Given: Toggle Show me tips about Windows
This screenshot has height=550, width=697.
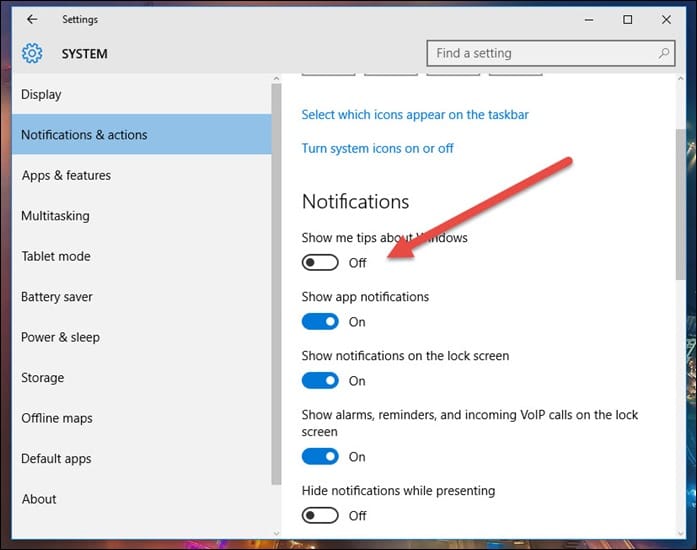Looking at the screenshot, I should (320, 262).
